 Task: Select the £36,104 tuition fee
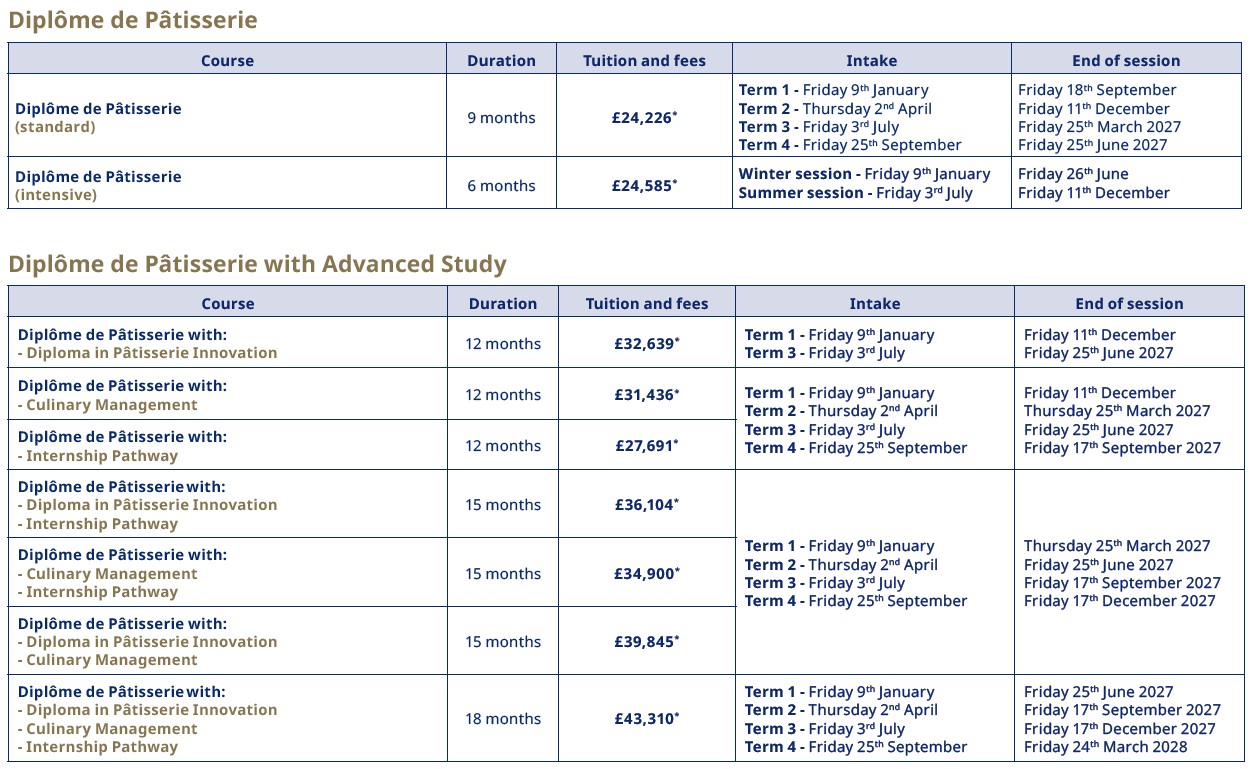point(646,504)
